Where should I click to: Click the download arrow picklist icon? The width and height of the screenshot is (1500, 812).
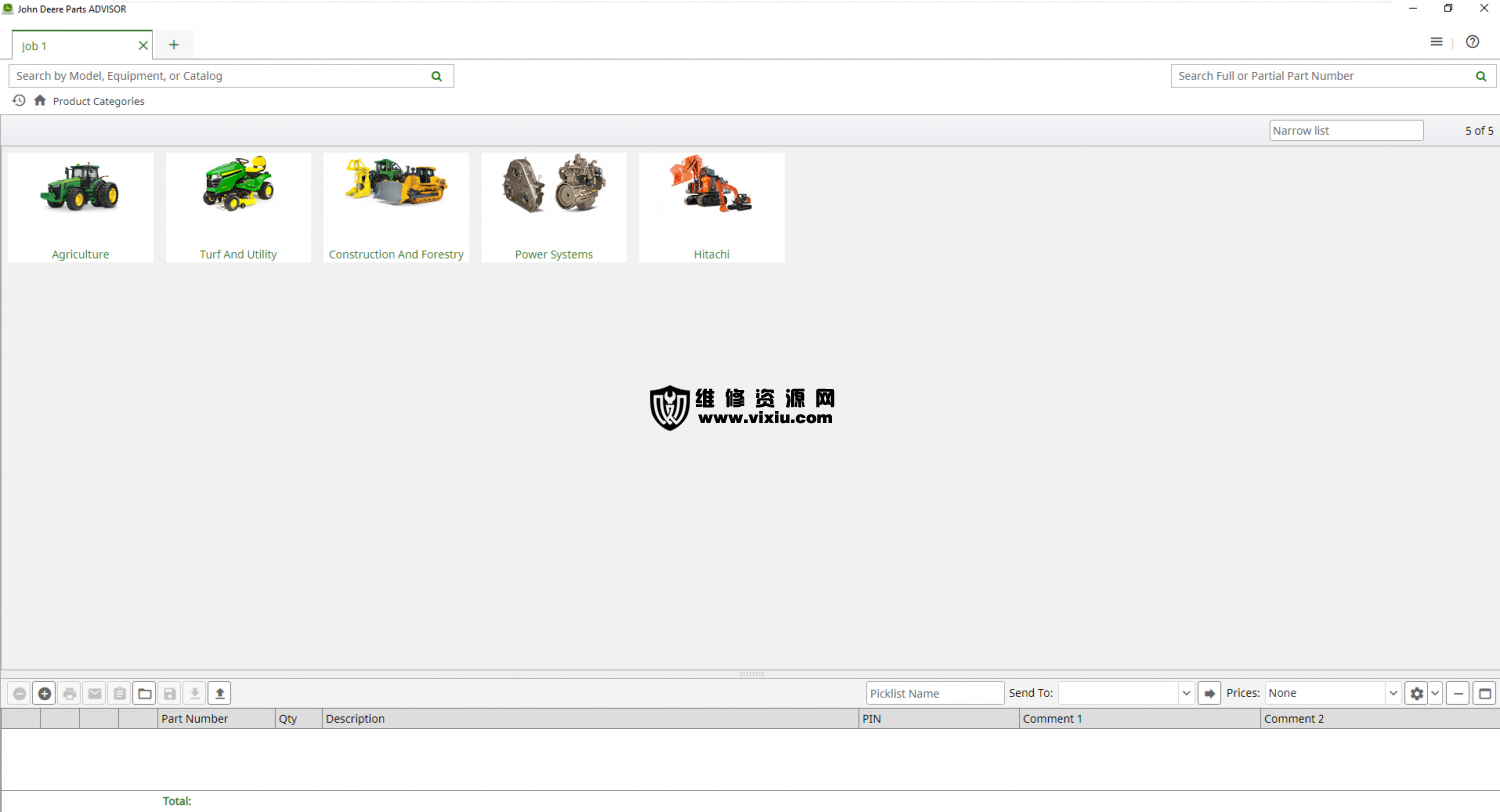pos(195,693)
